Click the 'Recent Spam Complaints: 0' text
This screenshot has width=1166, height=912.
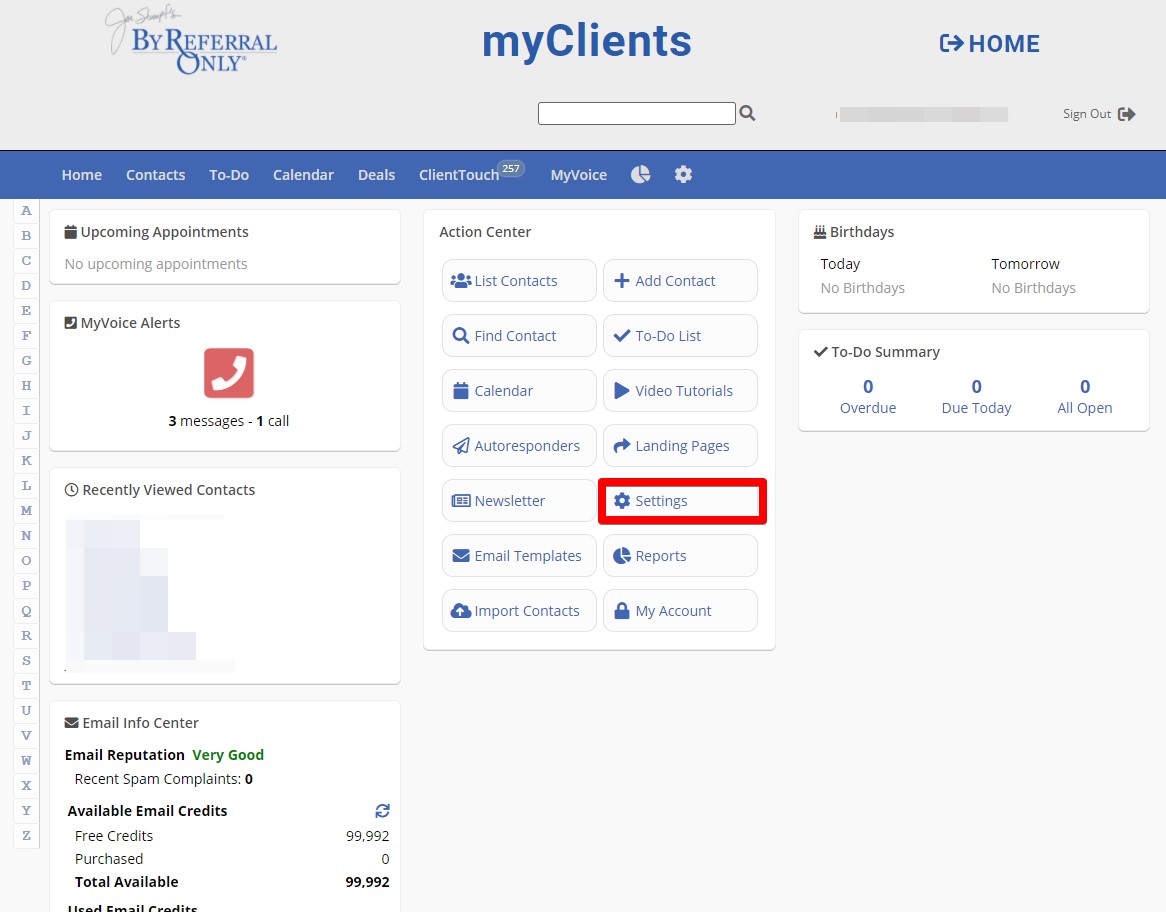click(x=164, y=779)
